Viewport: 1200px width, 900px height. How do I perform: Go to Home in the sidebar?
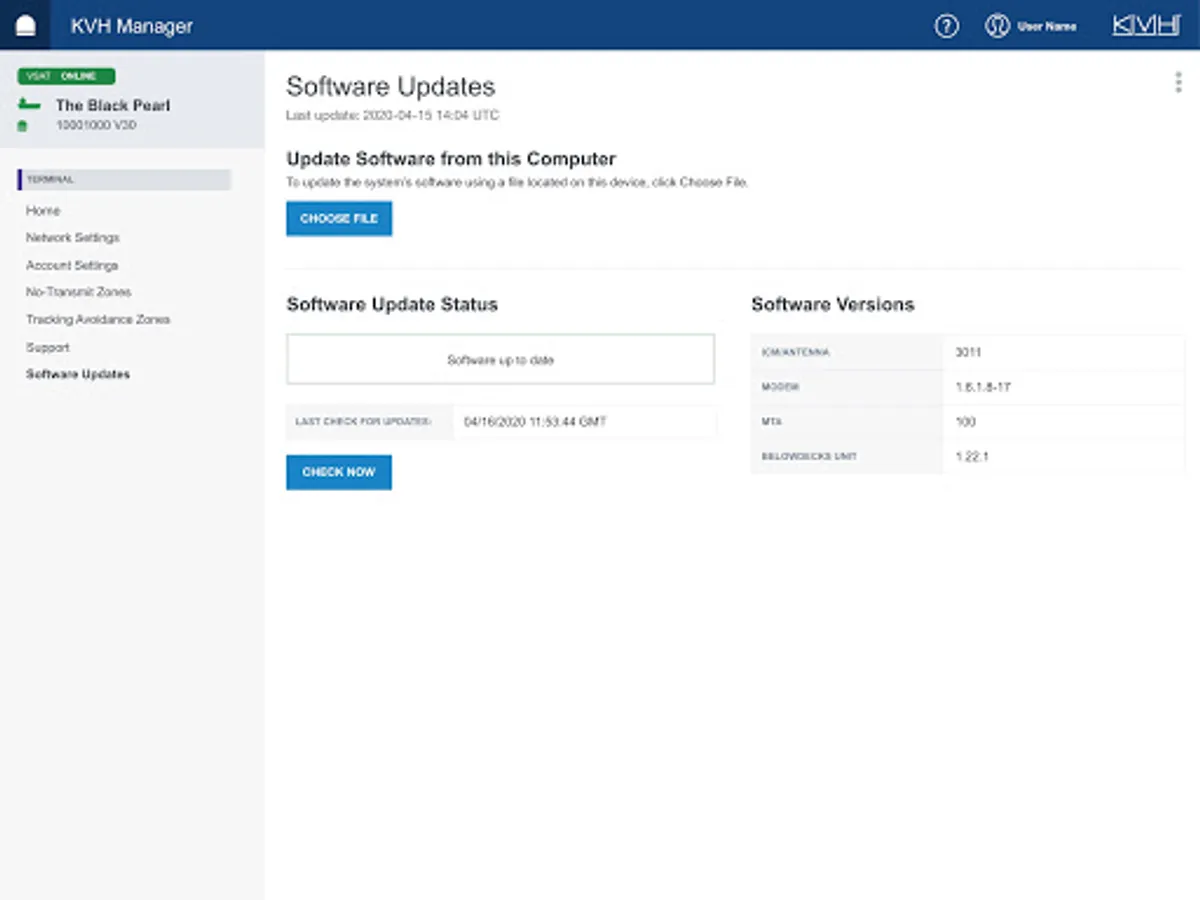tap(43, 211)
